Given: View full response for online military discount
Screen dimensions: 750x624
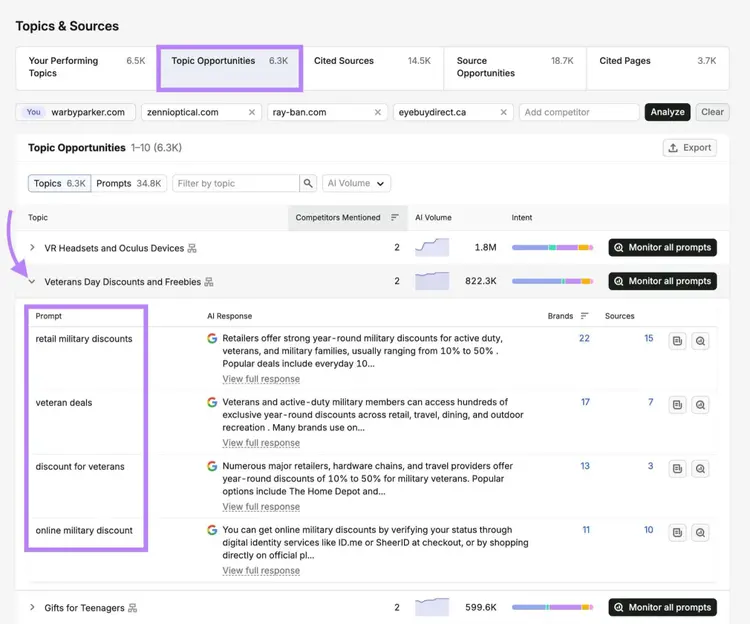Looking at the screenshot, I should (x=261, y=571).
